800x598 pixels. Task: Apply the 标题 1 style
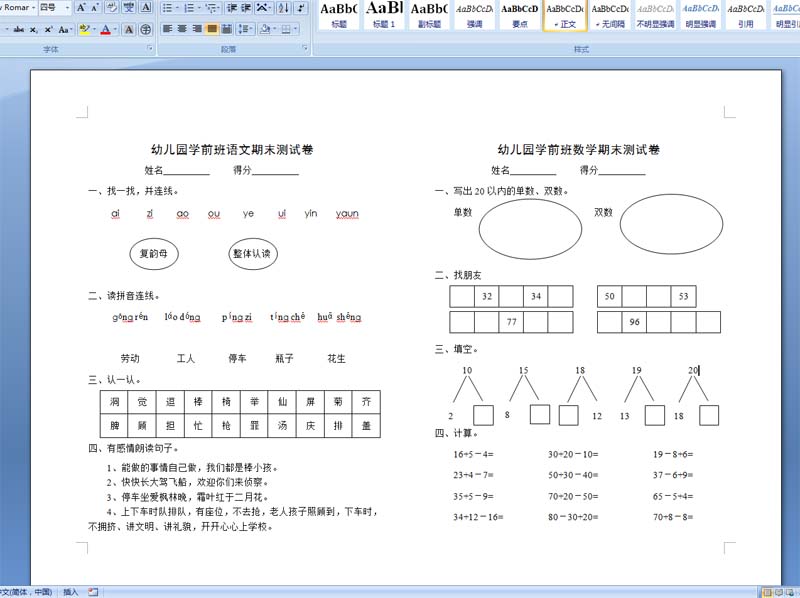pyautogui.click(x=384, y=15)
